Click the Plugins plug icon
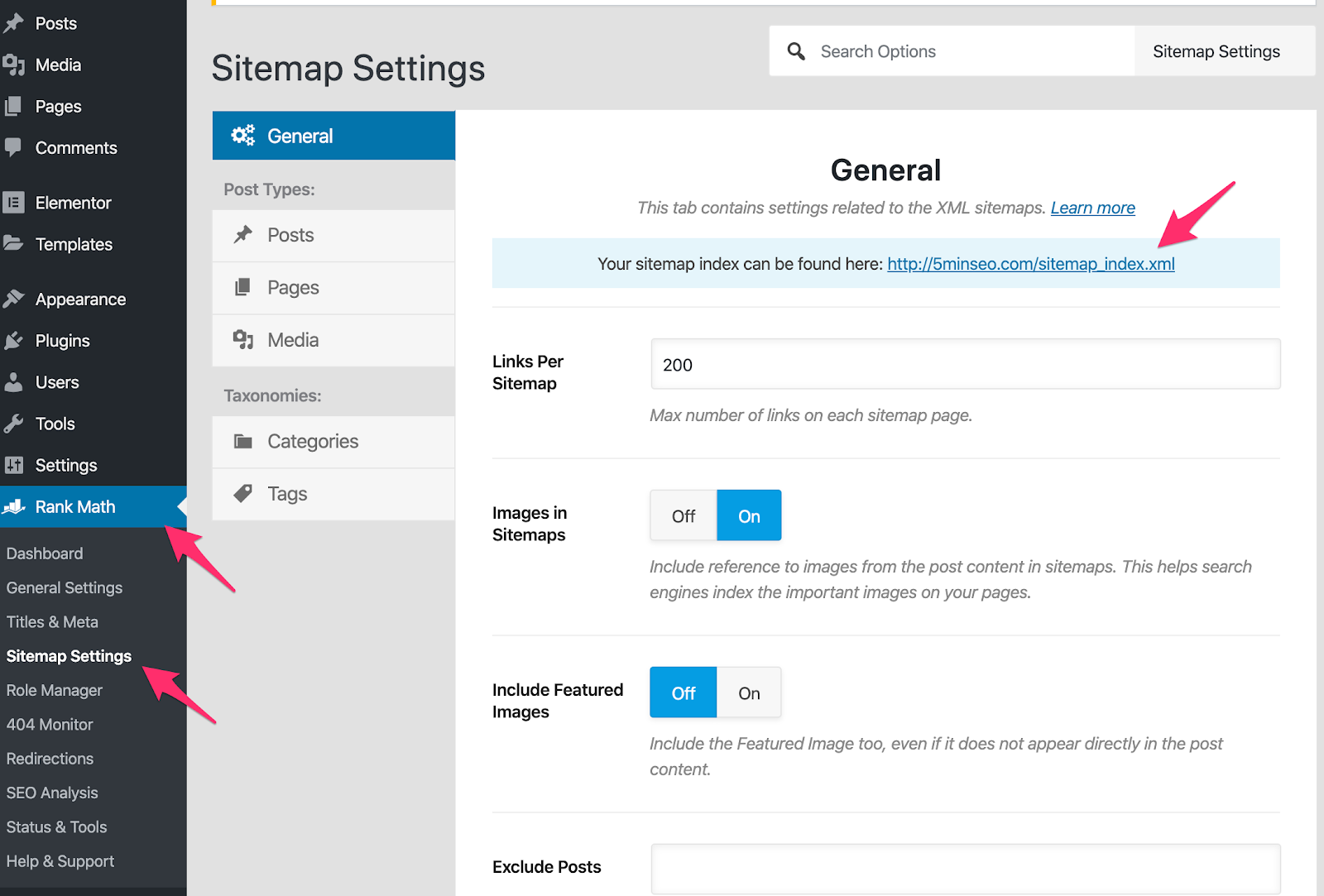The image size is (1324, 896). (x=13, y=341)
